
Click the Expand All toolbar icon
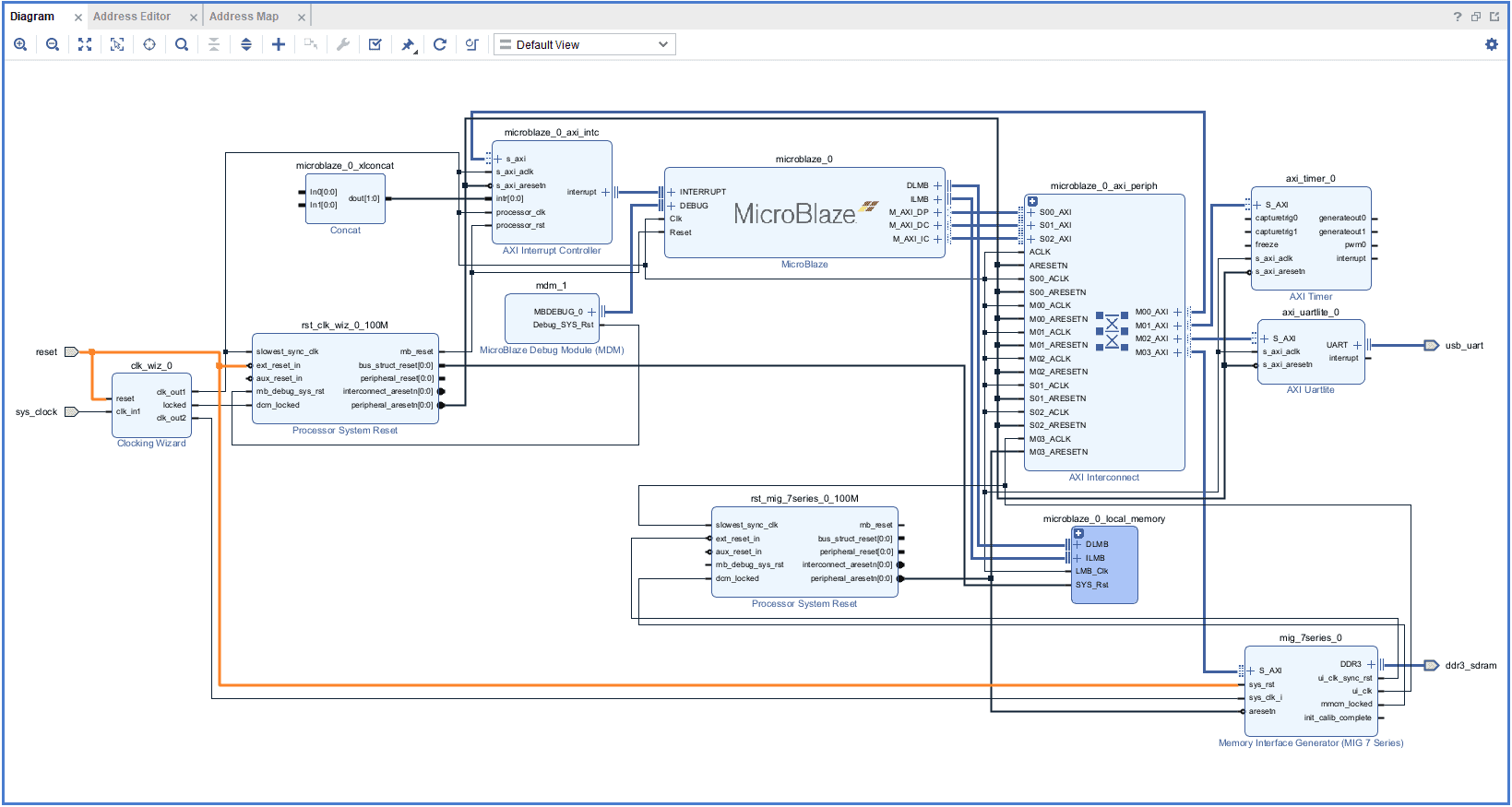246,44
